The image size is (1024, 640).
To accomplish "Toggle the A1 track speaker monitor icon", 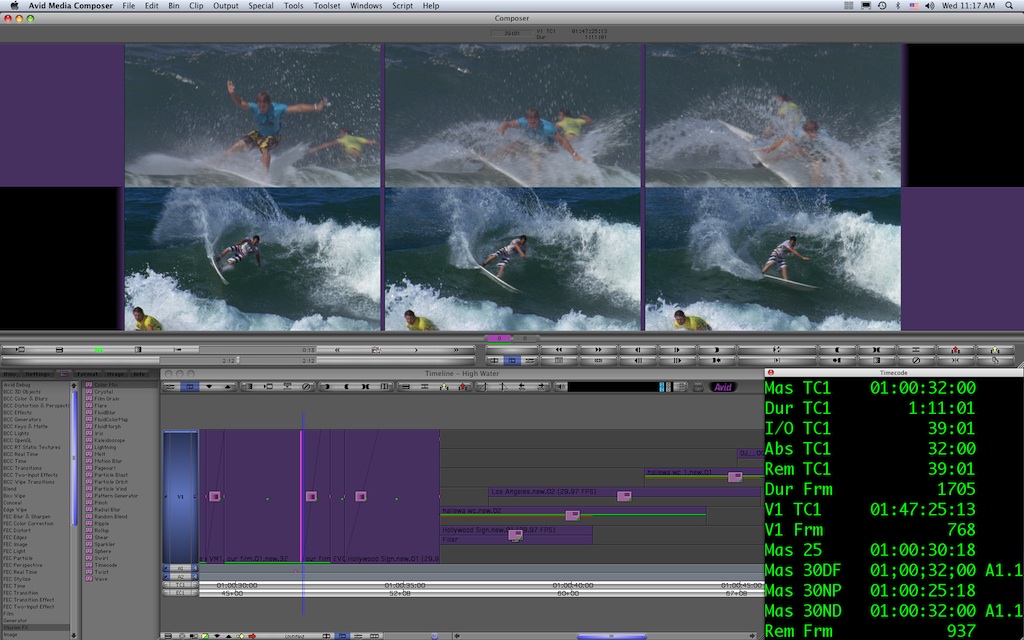I will [x=195, y=568].
